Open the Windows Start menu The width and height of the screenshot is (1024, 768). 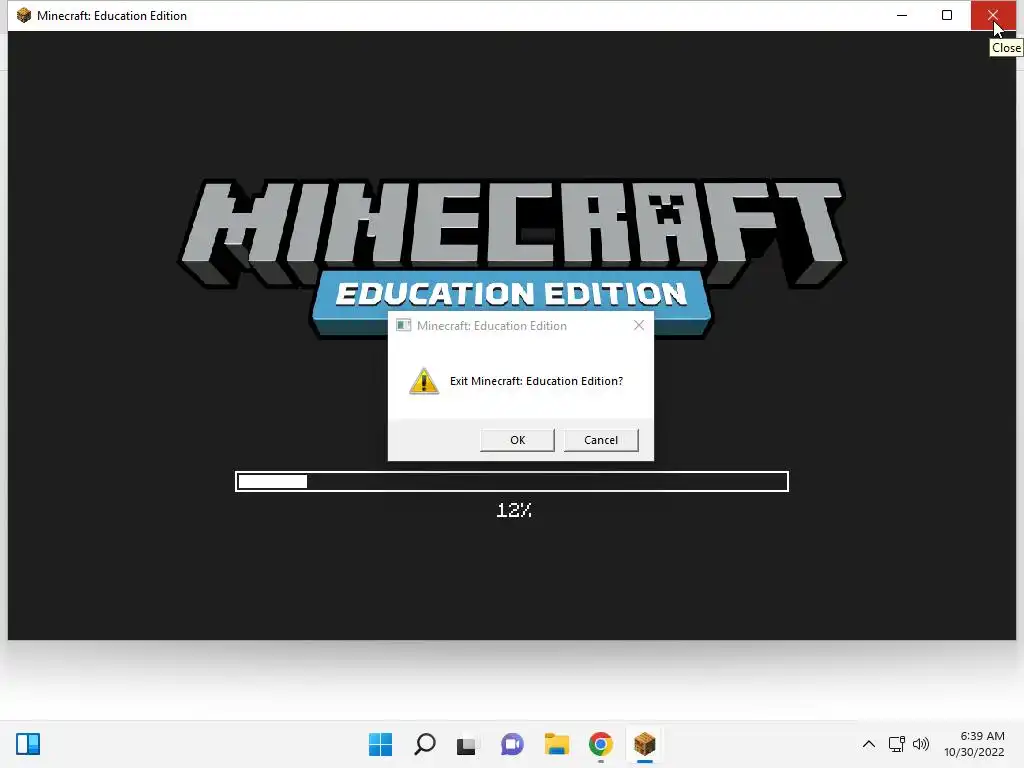coord(380,744)
